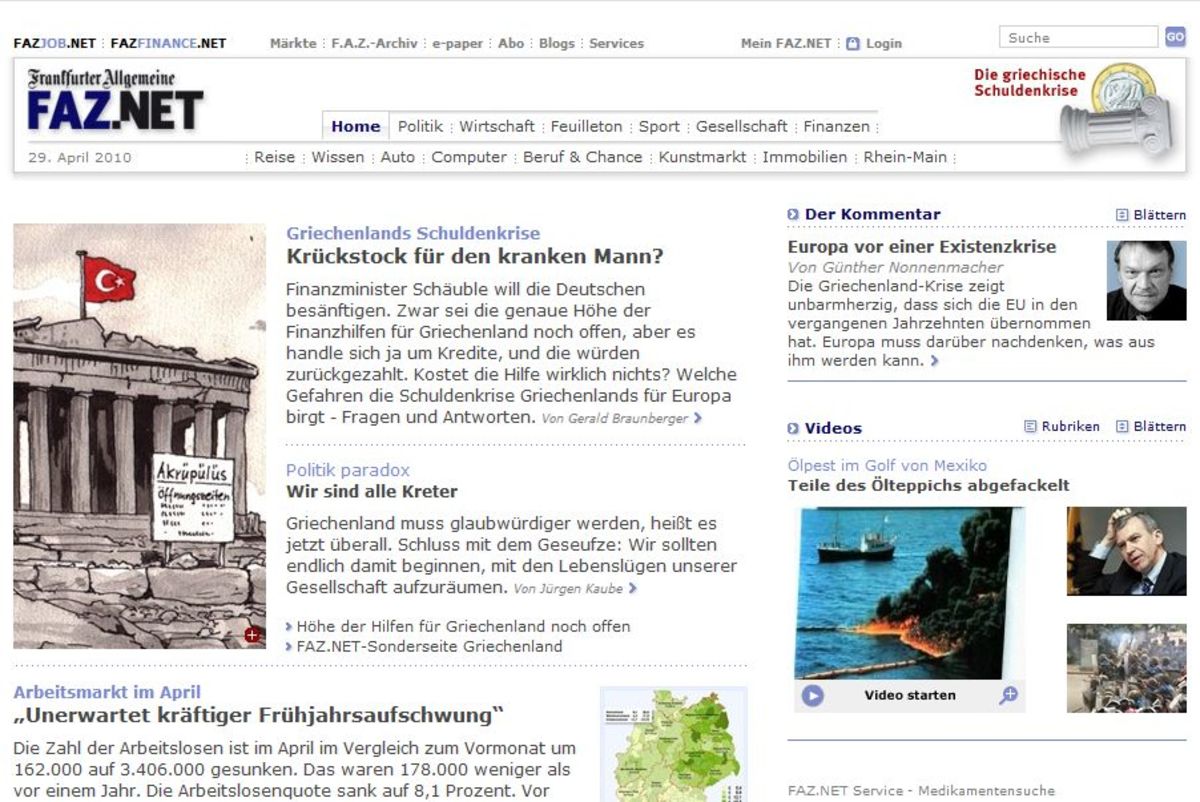Open the FAZFINANCE.NET link
The width and height of the screenshot is (1200, 802).
pos(168,43)
